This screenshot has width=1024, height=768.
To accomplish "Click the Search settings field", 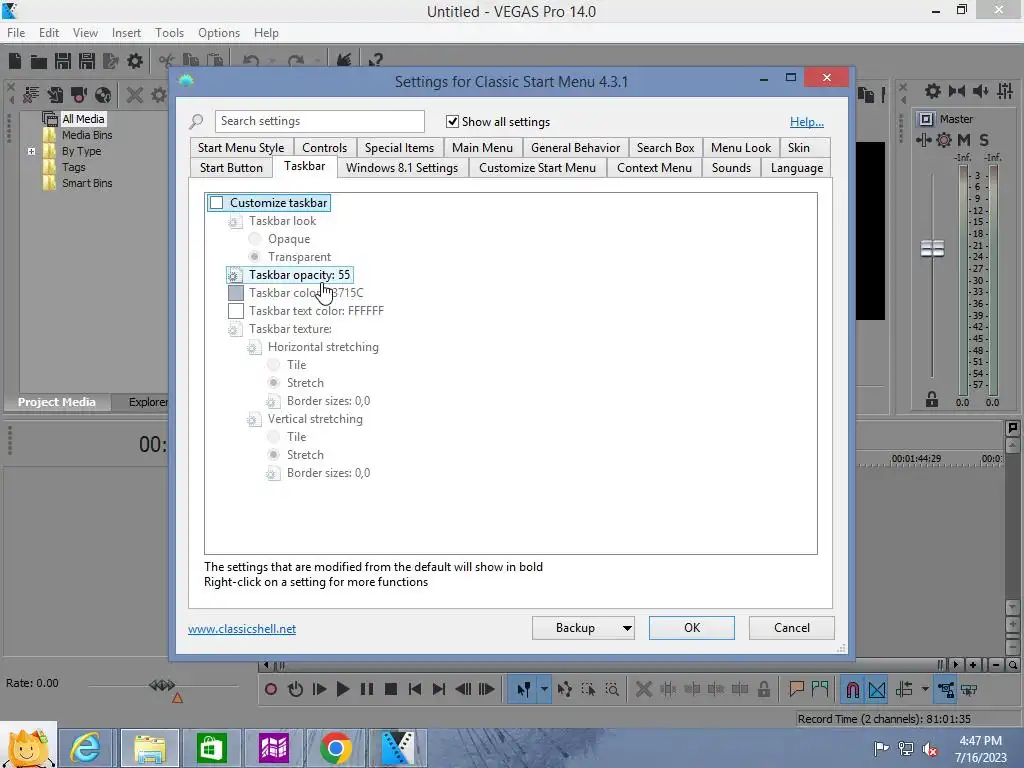I will point(319,121).
